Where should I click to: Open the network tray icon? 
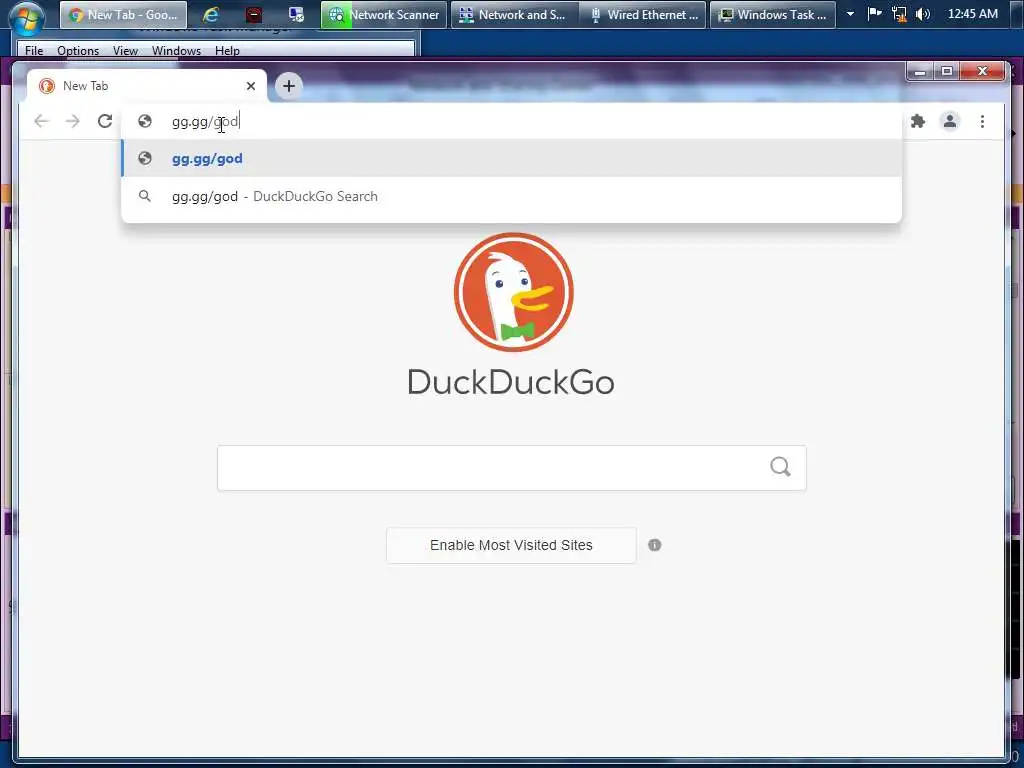[899, 14]
